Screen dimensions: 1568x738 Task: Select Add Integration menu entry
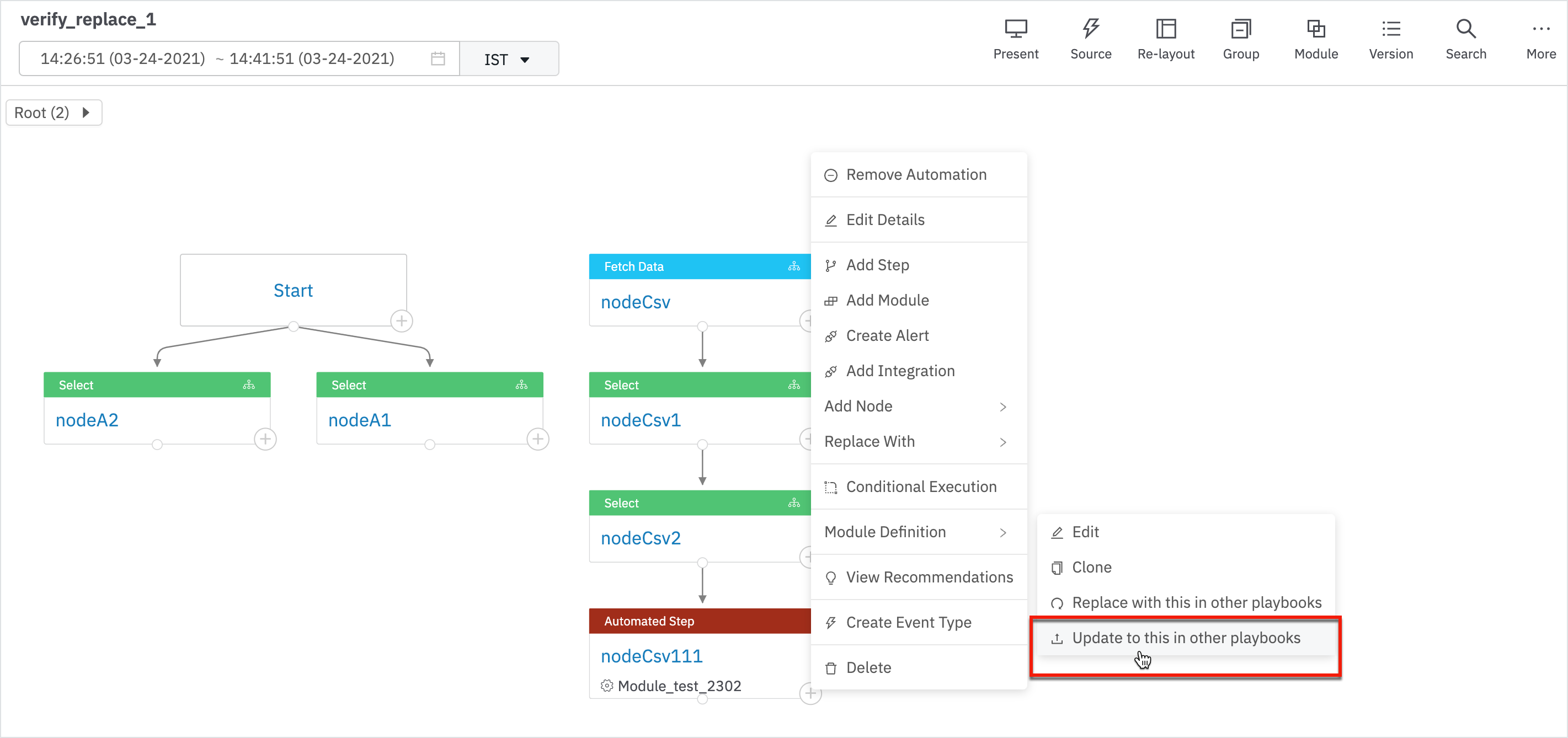point(919,371)
